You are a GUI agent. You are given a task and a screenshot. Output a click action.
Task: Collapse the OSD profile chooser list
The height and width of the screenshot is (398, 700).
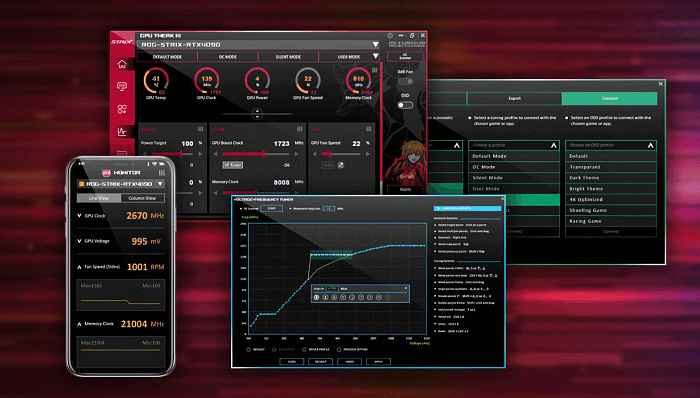click(x=650, y=145)
